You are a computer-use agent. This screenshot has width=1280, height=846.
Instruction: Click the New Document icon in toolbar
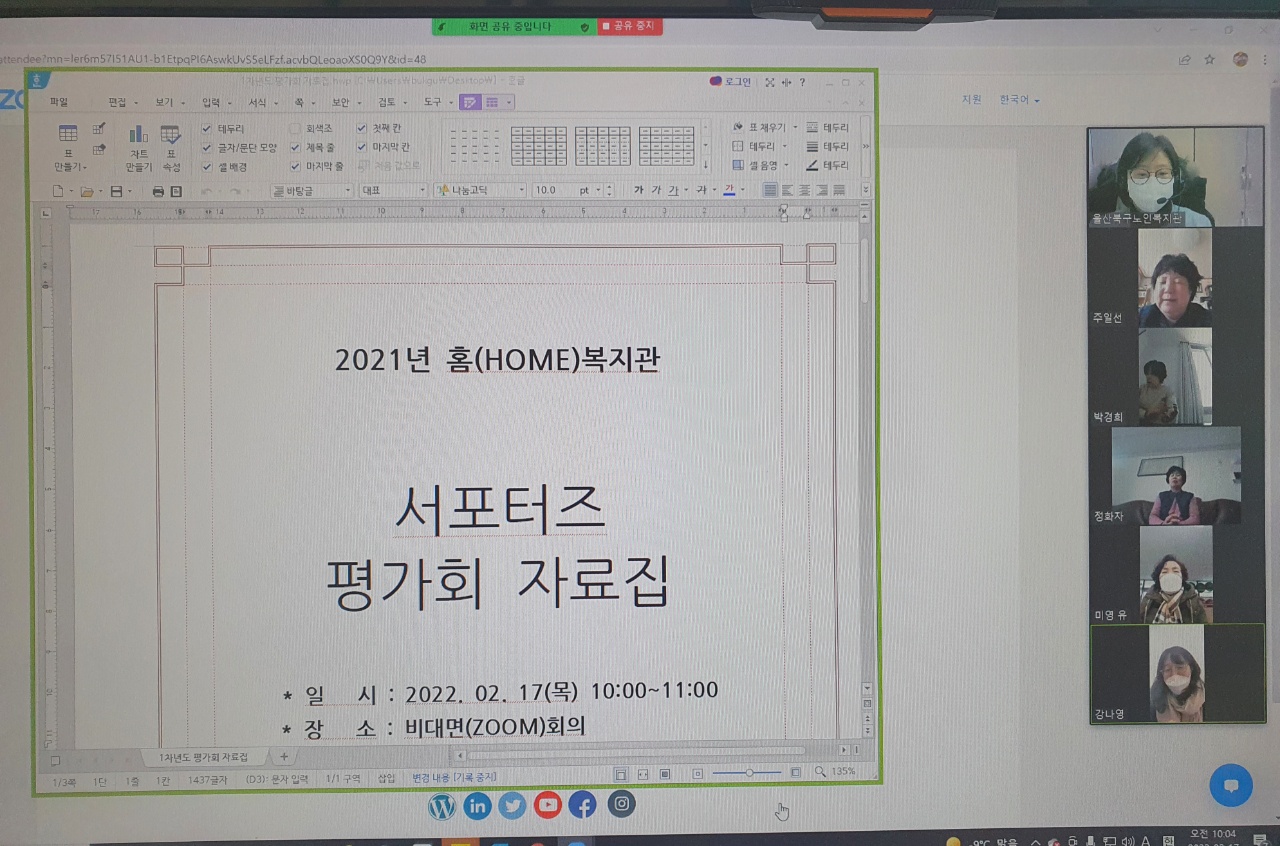[58, 191]
